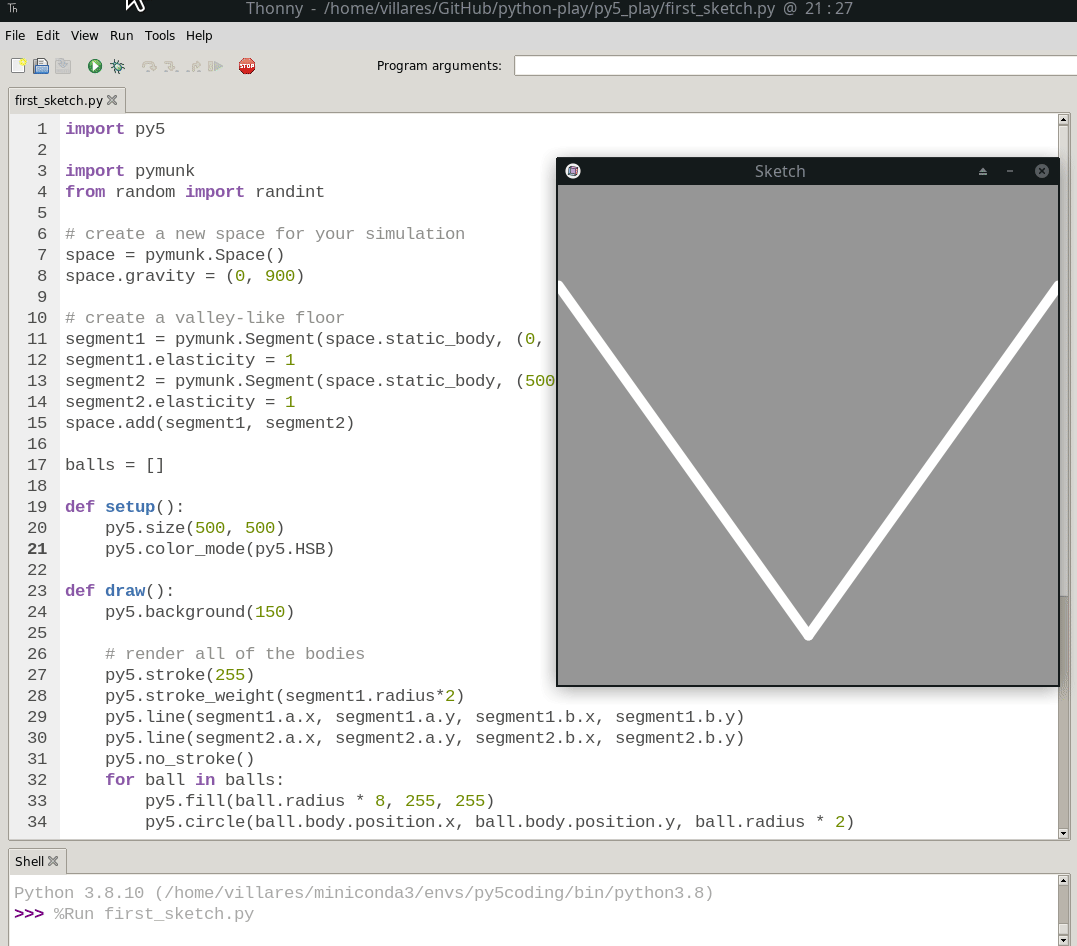Click the Sketch window app icon

[x=573, y=171]
